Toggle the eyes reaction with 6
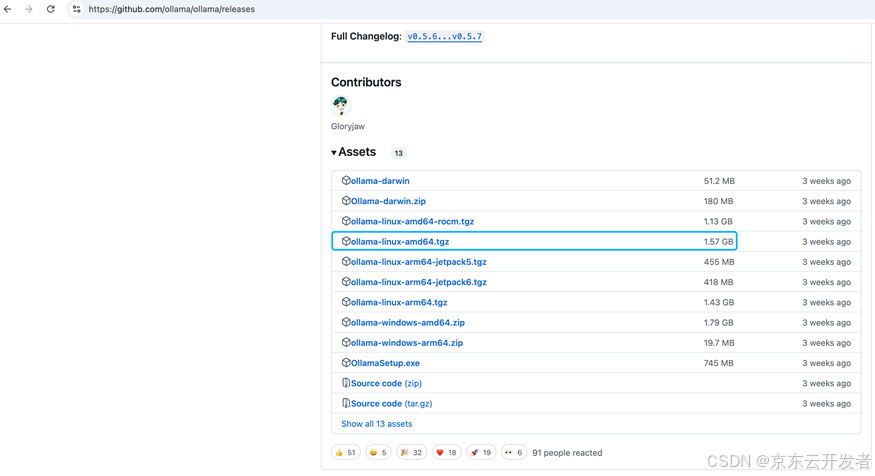The height and width of the screenshot is (476, 875). click(x=513, y=453)
